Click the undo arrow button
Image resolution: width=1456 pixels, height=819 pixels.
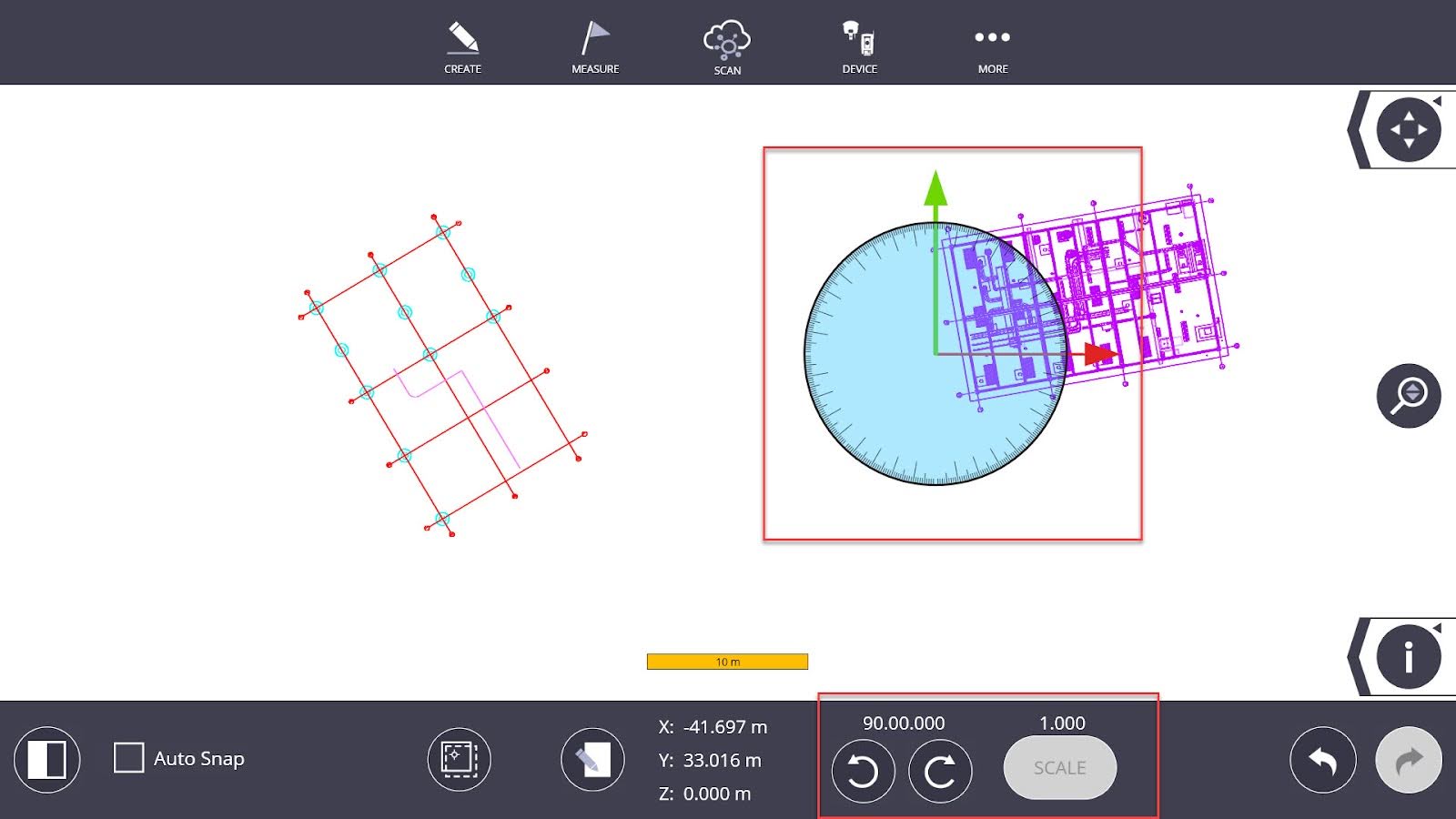1322,760
